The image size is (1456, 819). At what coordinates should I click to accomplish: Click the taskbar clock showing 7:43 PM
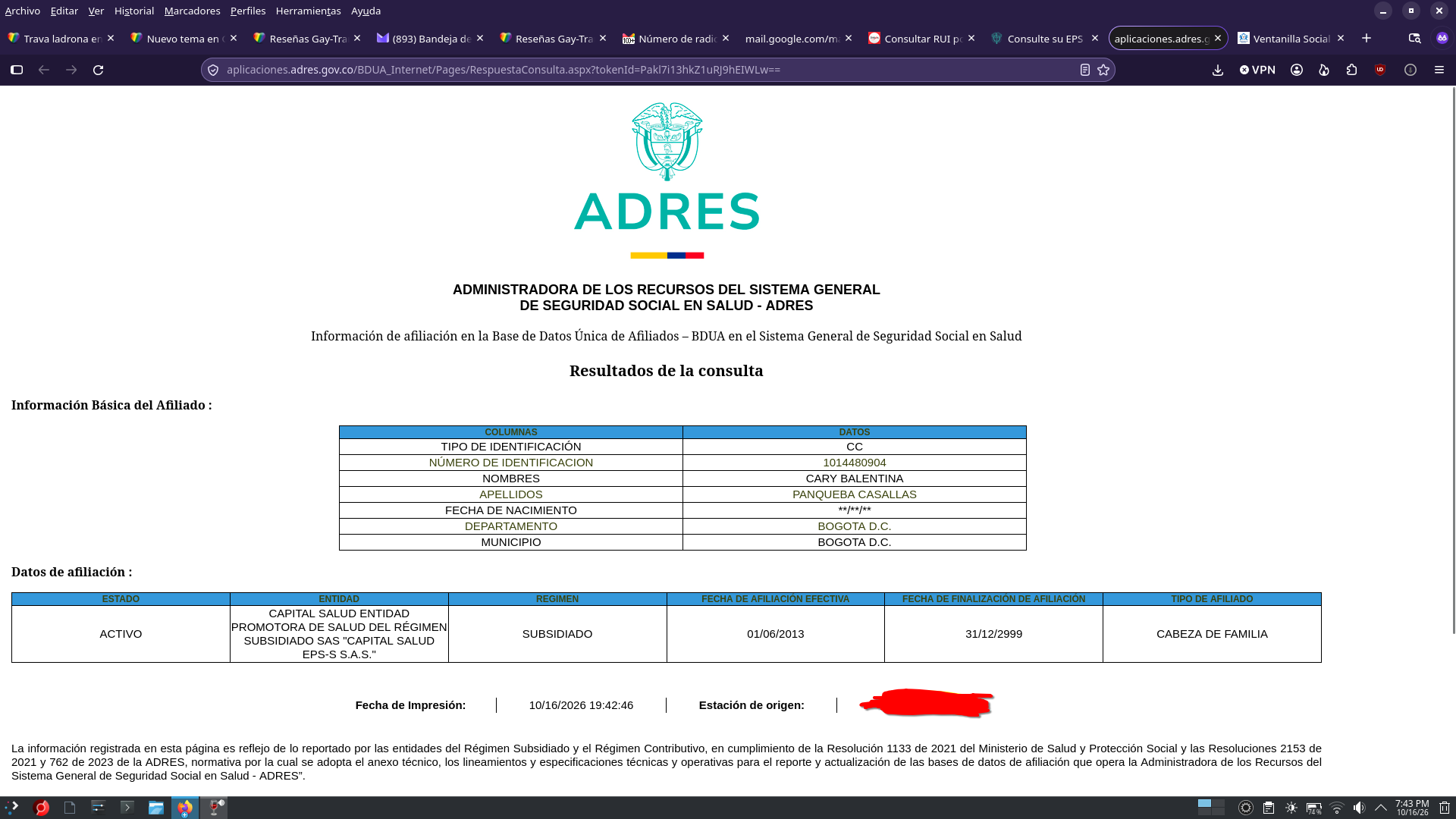[x=1412, y=808]
